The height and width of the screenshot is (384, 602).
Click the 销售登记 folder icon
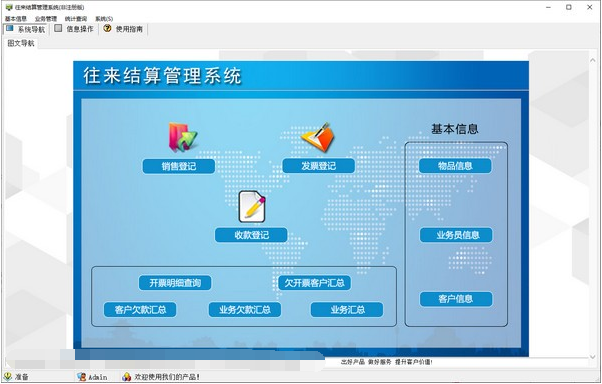(x=183, y=137)
